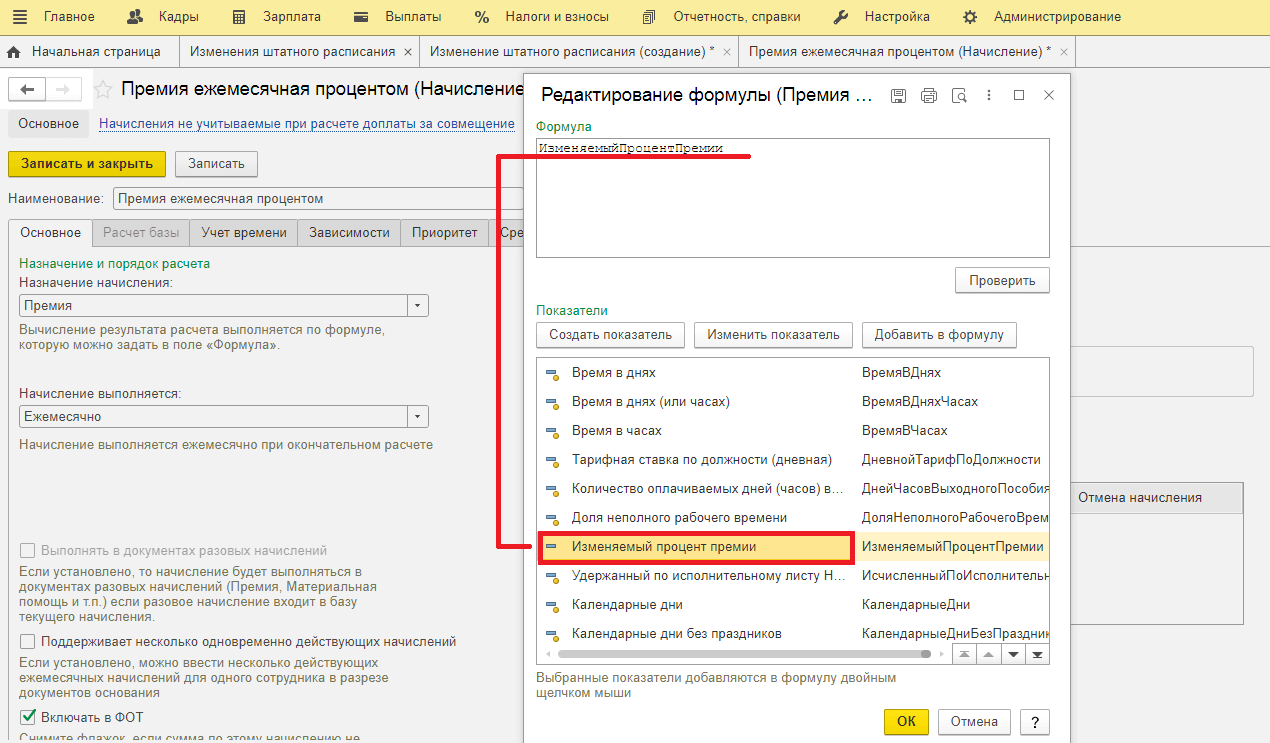This screenshot has height=743, width=1270.
Task: Jump to the last row of indicators list
Action: pyautogui.click(x=1037, y=655)
